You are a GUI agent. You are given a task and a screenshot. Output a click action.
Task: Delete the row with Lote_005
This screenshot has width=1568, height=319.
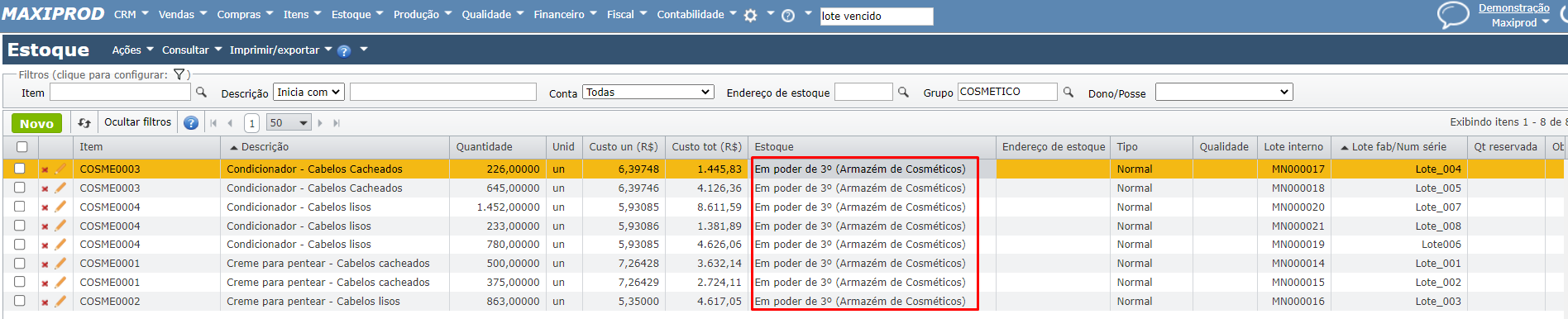coord(45,188)
